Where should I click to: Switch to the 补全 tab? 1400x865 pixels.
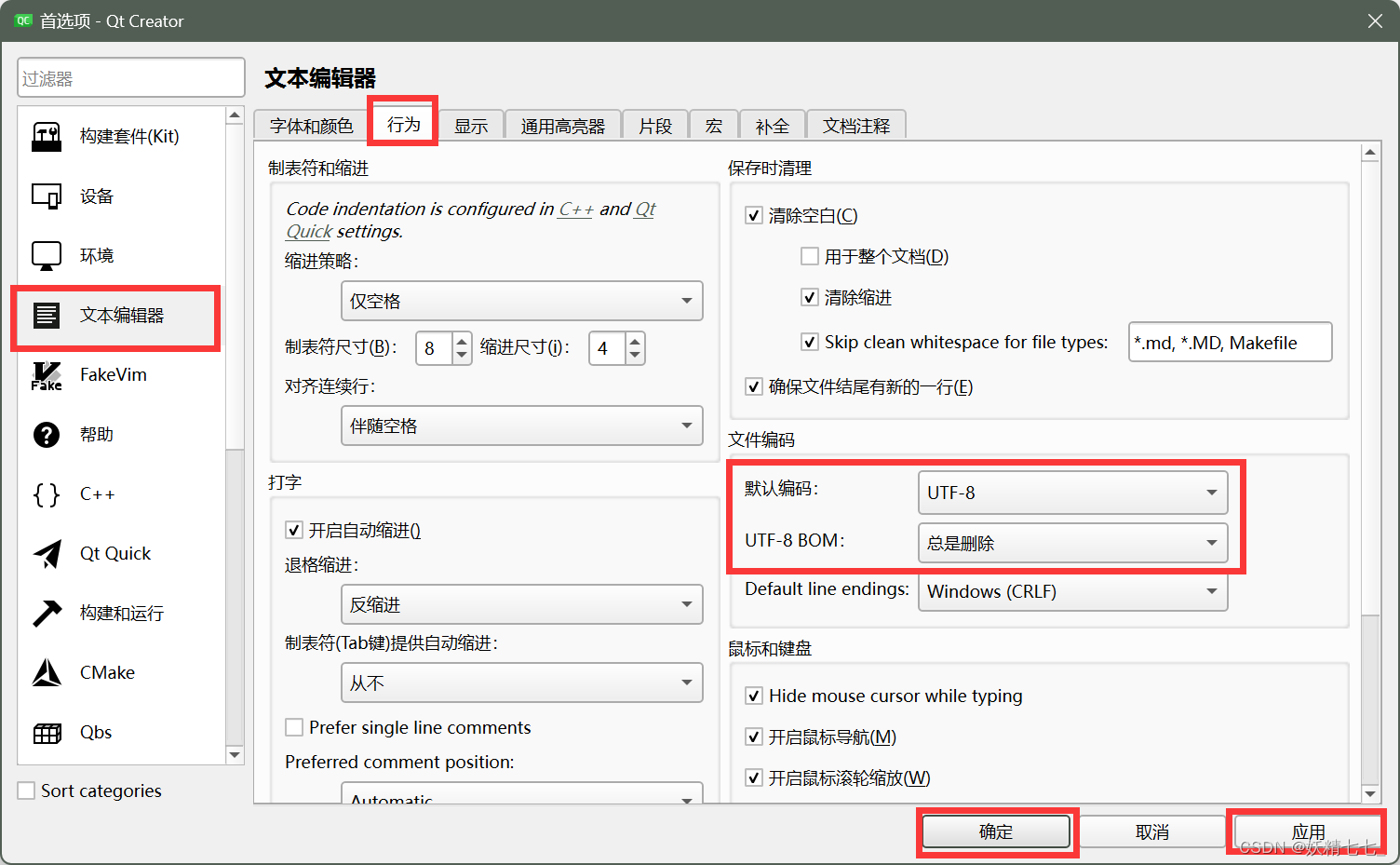pyautogui.click(x=773, y=126)
